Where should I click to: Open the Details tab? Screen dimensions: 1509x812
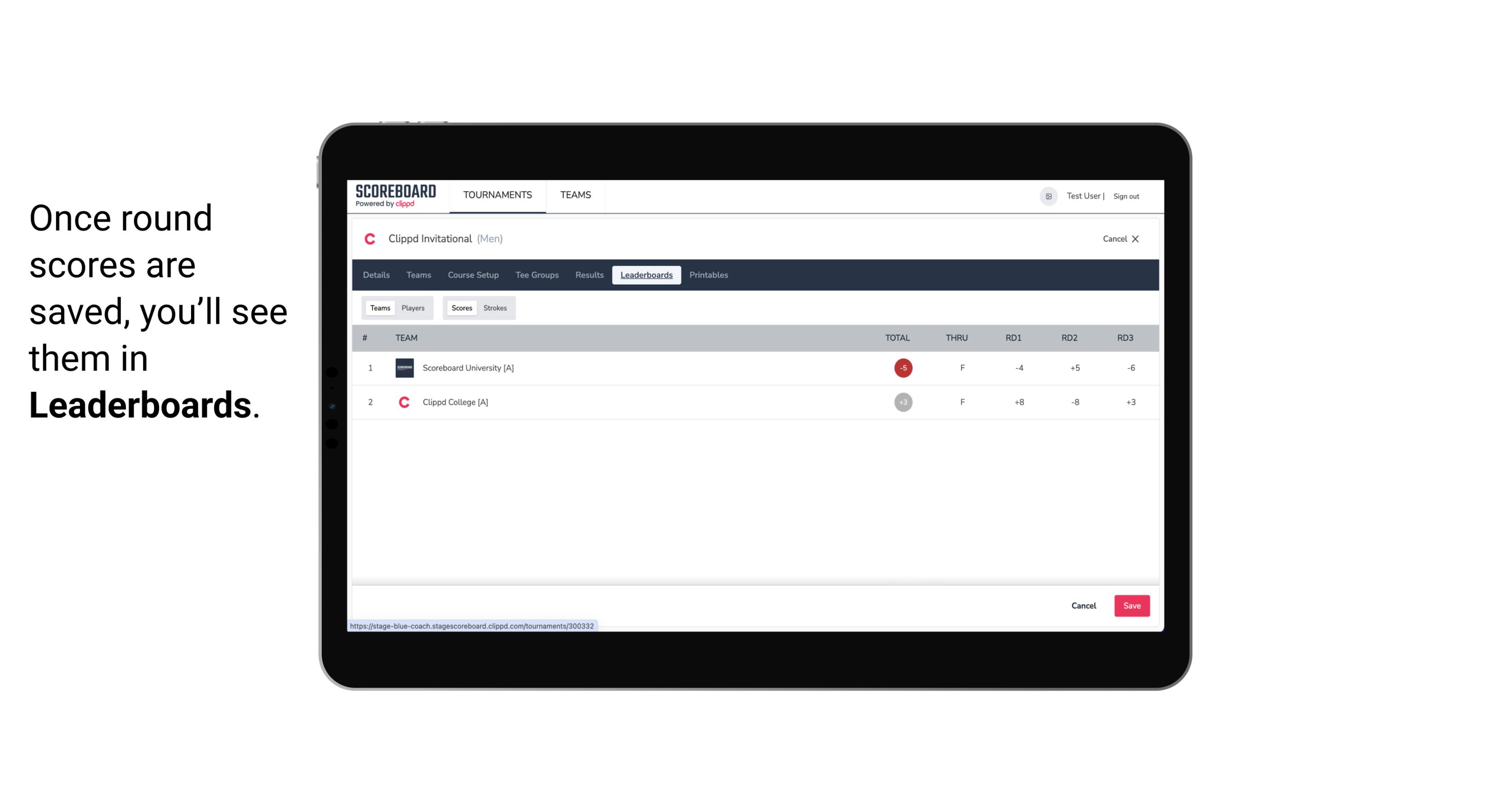coord(376,275)
